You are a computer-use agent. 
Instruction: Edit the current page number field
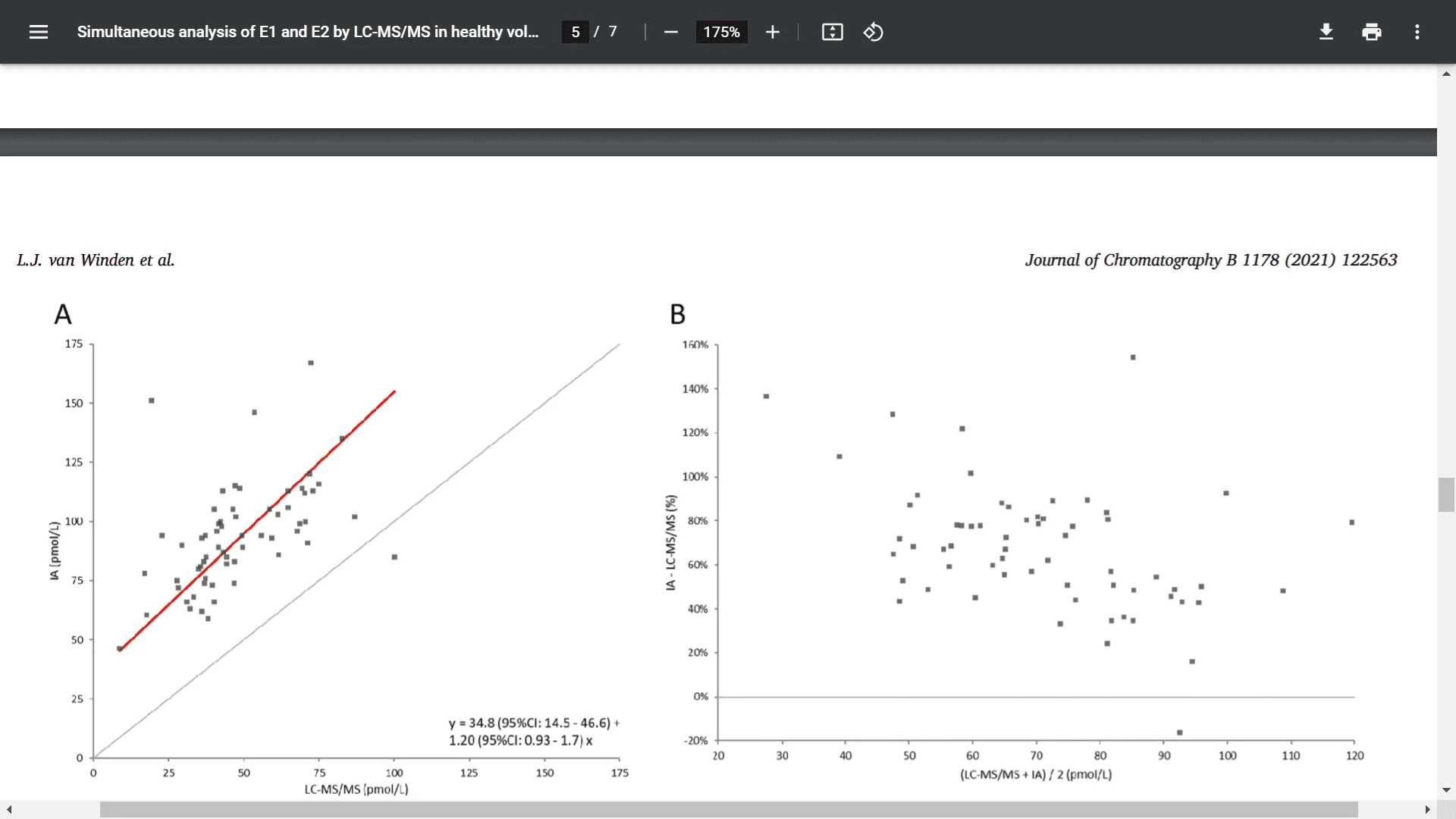576,32
